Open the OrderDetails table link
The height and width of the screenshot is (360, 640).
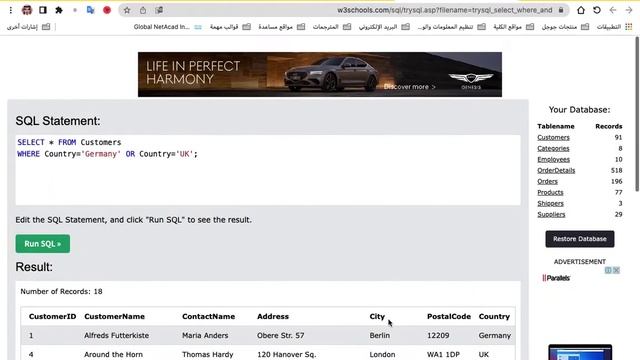coord(556,171)
